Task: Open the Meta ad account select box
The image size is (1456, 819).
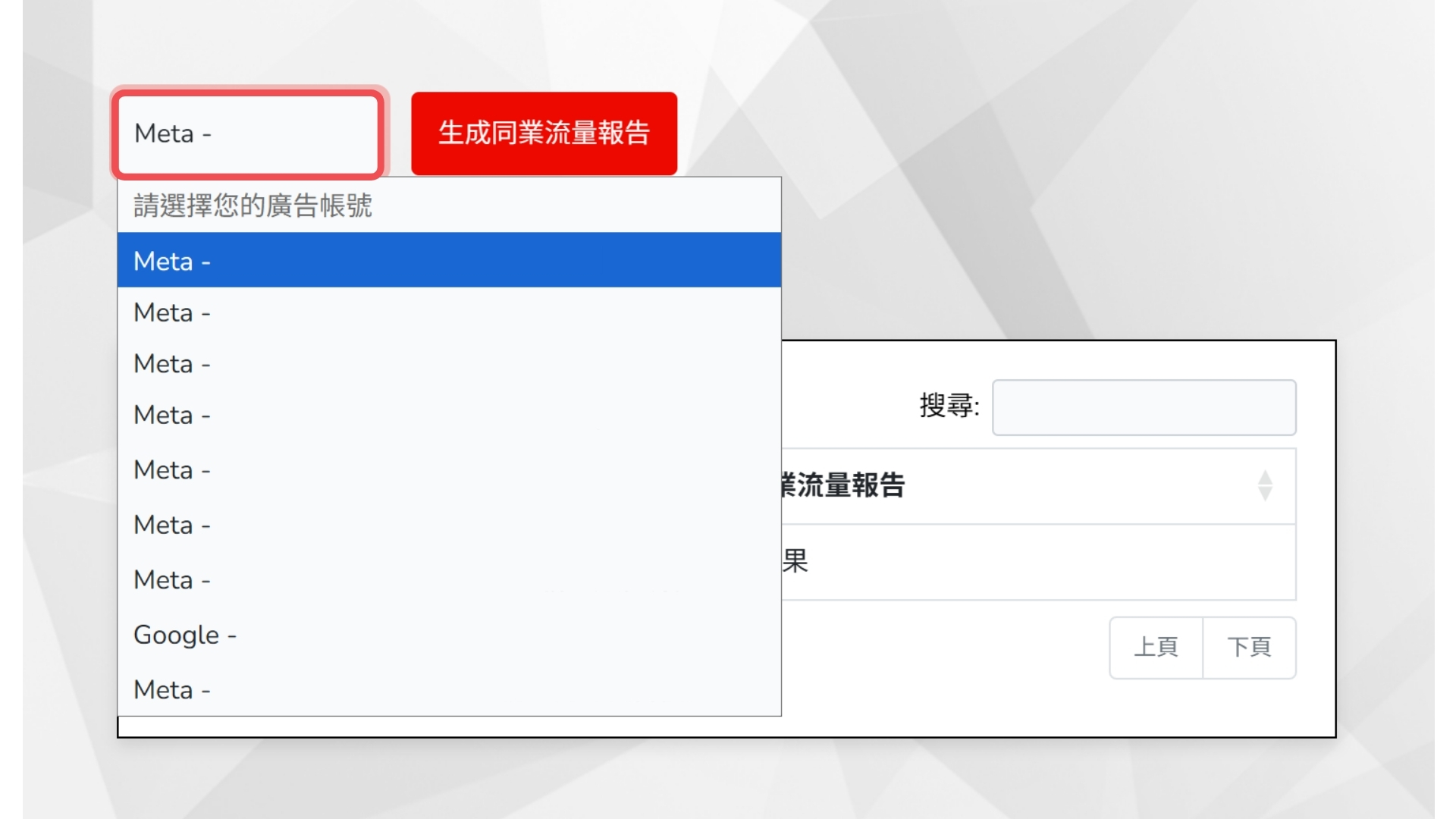Action: pyautogui.click(x=249, y=133)
